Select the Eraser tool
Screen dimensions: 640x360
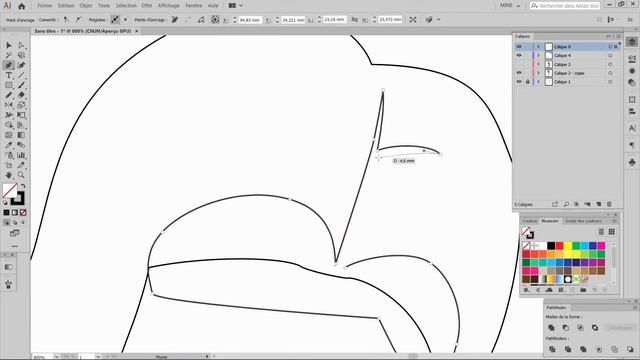pyautogui.click(x=21, y=95)
